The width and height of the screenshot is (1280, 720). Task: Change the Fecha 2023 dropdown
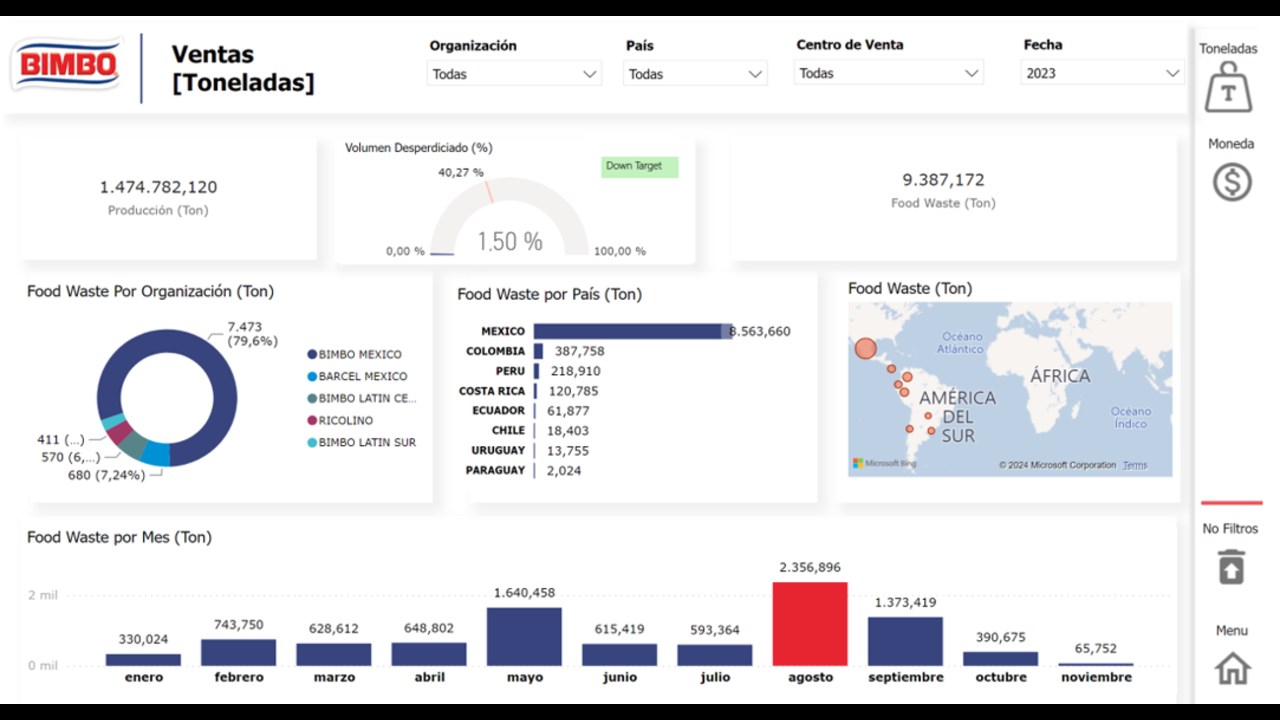click(1102, 73)
